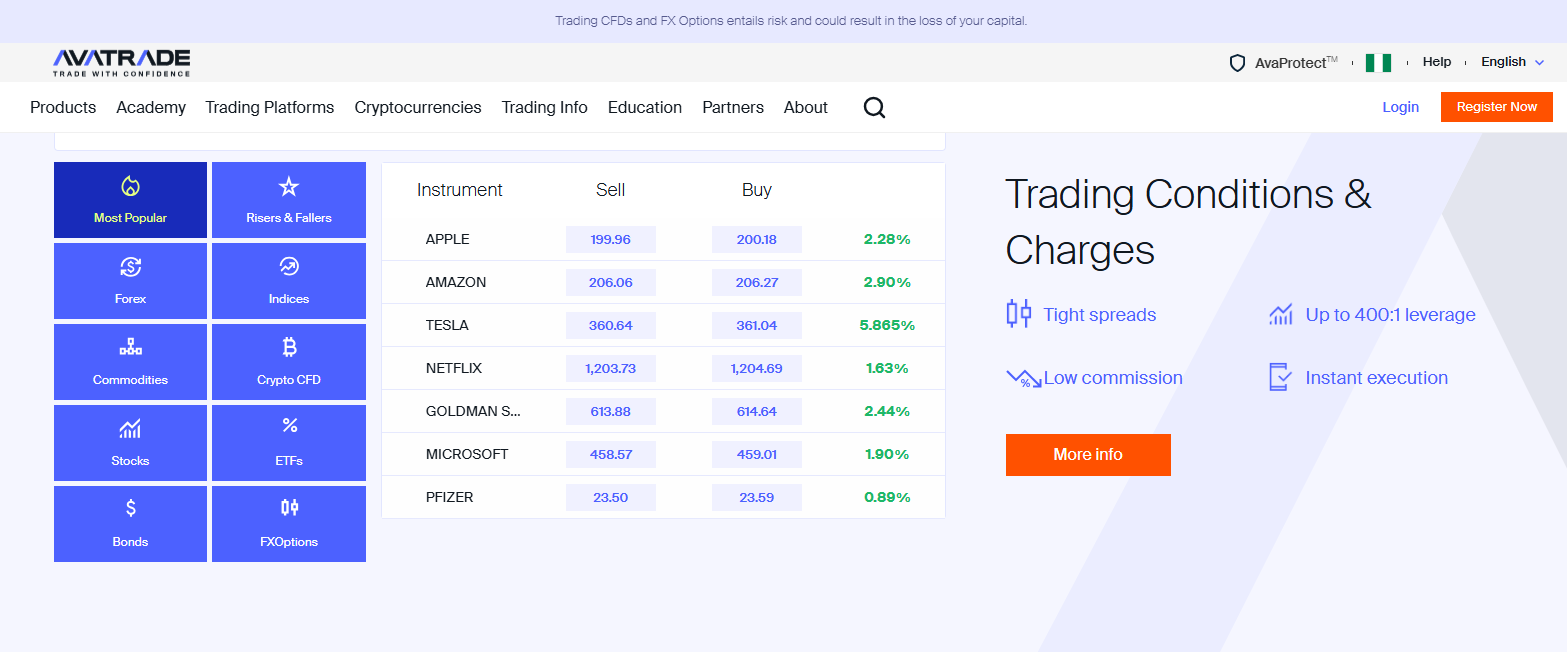This screenshot has height=652, width=1567.
Task: Click the Forex currency exchange icon
Action: 130,267
